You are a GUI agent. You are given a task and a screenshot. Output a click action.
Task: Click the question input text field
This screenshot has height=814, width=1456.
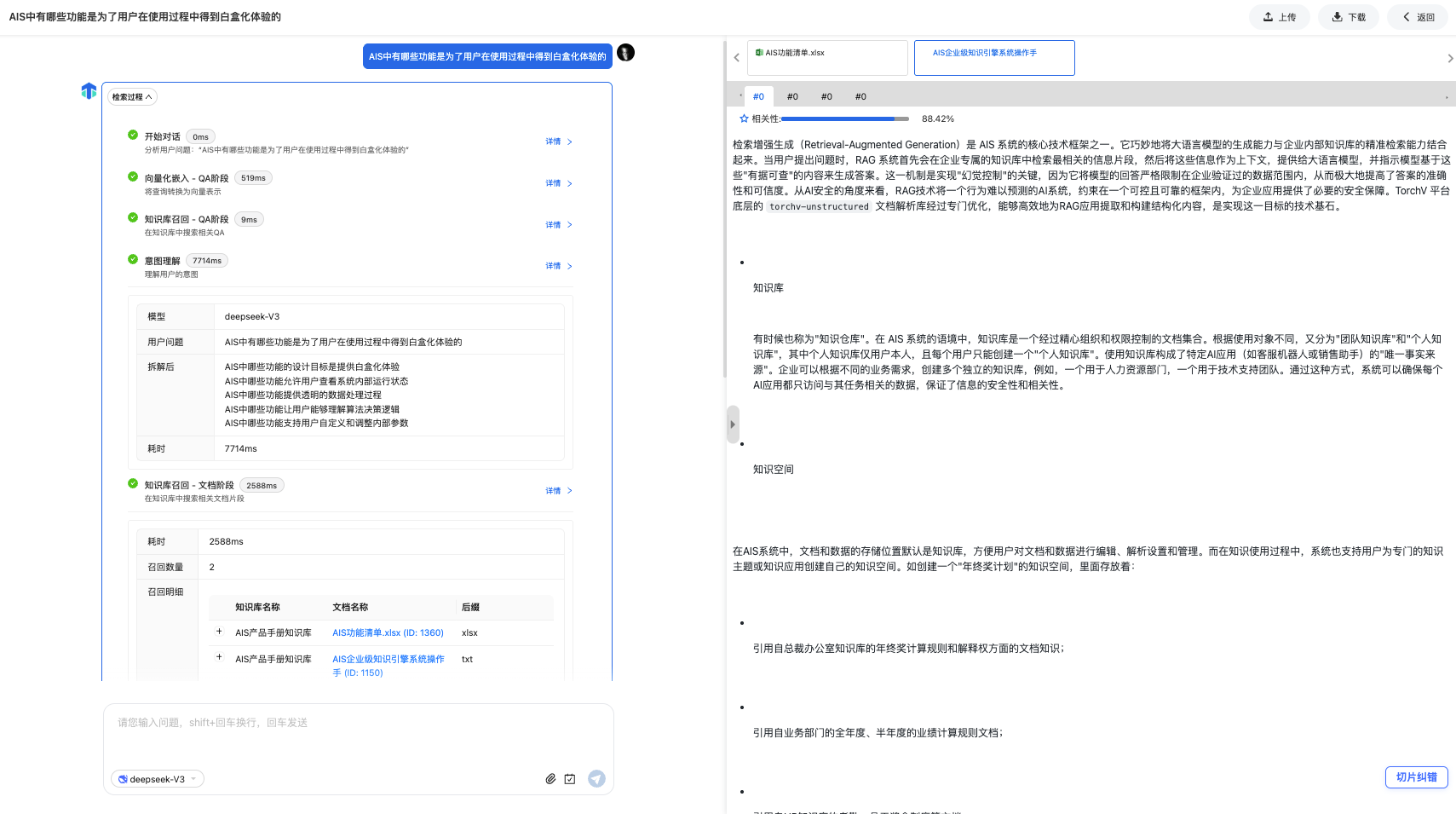[358, 733]
